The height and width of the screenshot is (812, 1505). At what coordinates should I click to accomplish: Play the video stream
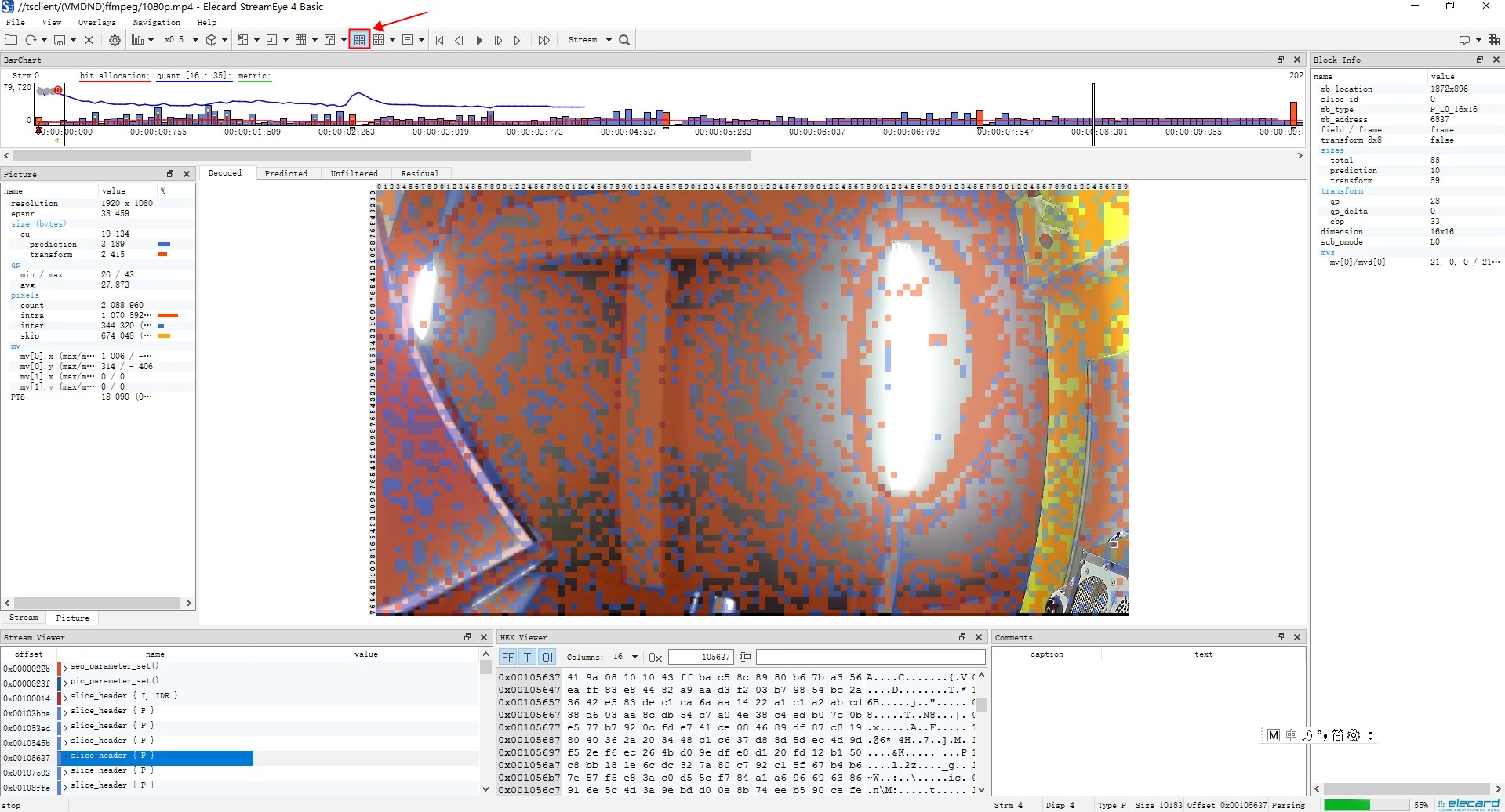coord(479,40)
